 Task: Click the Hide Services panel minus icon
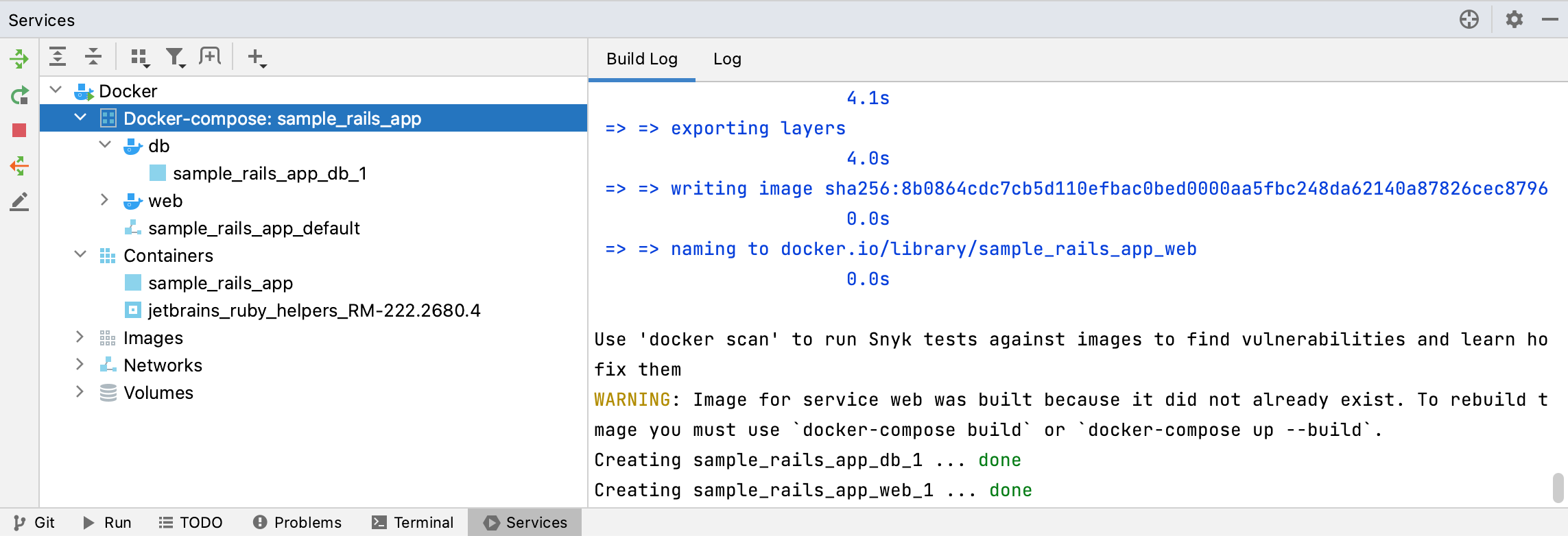1550,20
